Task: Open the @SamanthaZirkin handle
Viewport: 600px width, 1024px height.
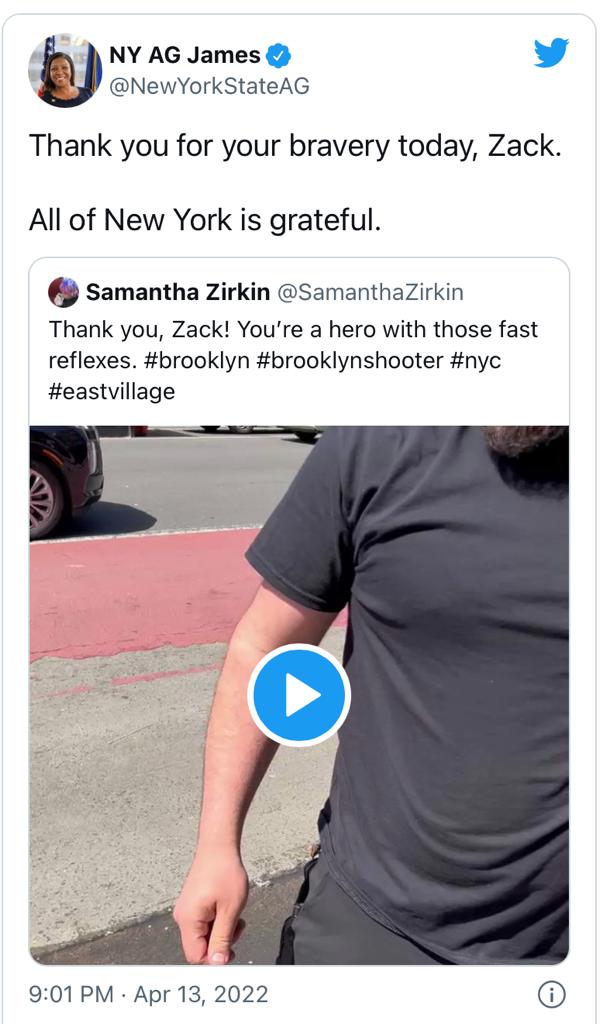Action: click(370, 292)
